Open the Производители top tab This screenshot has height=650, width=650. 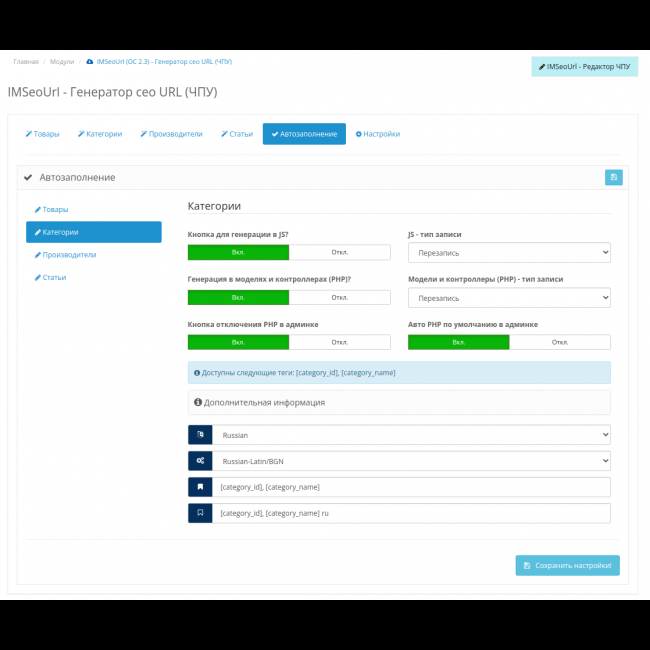pyautogui.click(x=171, y=134)
